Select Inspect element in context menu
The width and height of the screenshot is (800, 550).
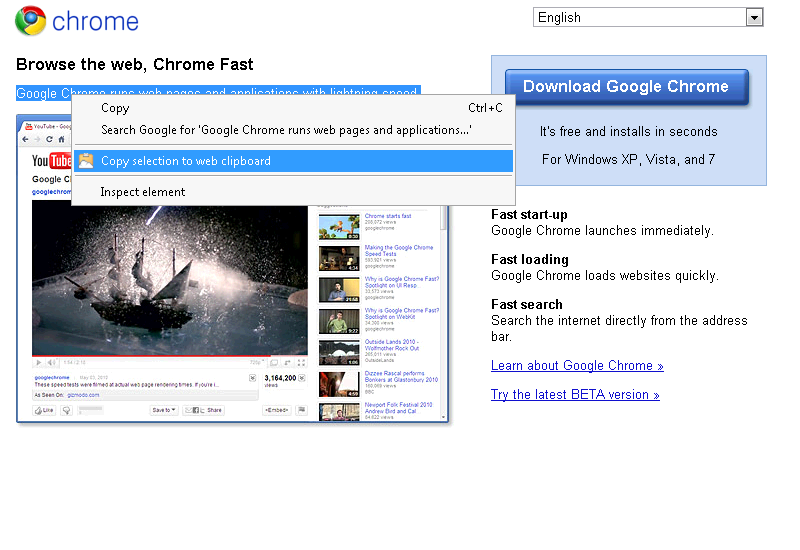(294, 192)
